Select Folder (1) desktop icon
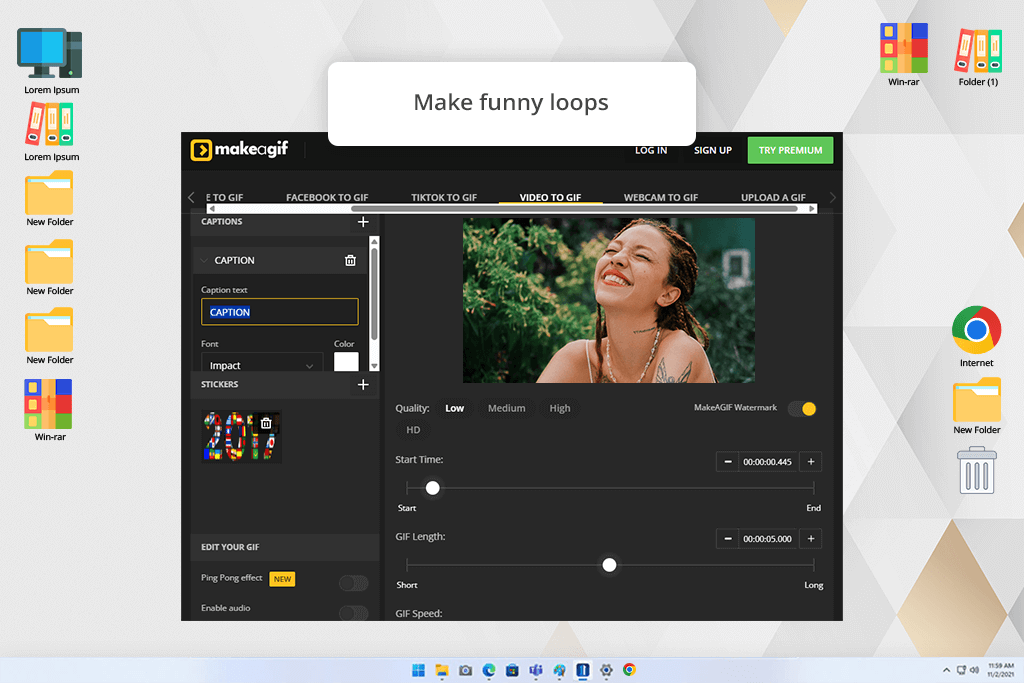The image size is (1024, 683). tap(978, 56)
